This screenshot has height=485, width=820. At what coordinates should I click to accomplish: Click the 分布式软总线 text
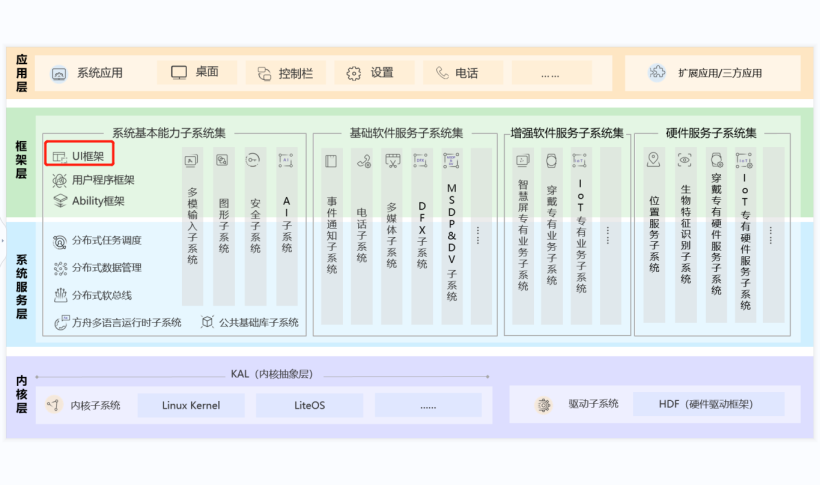(101, 296)
